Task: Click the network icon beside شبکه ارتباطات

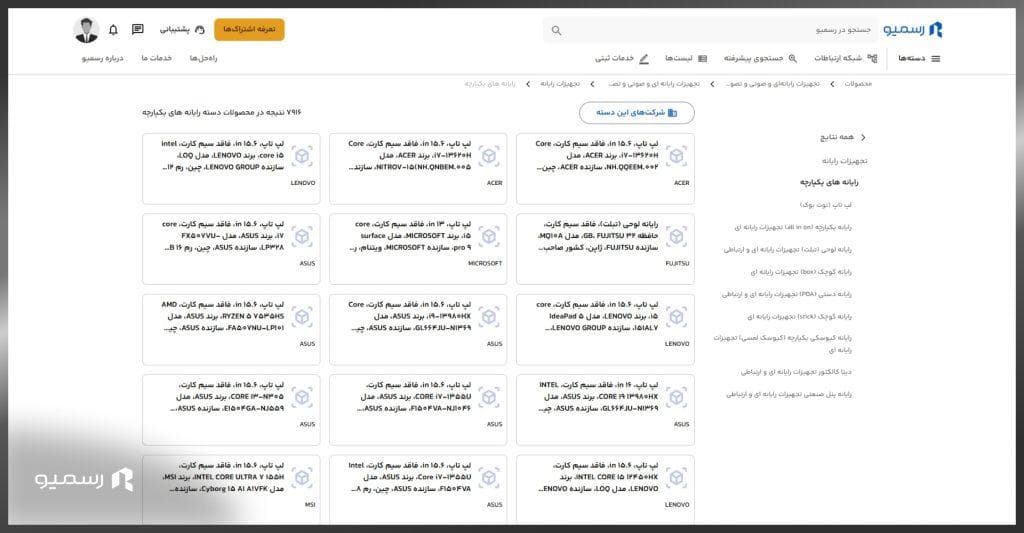Action: 872,59
